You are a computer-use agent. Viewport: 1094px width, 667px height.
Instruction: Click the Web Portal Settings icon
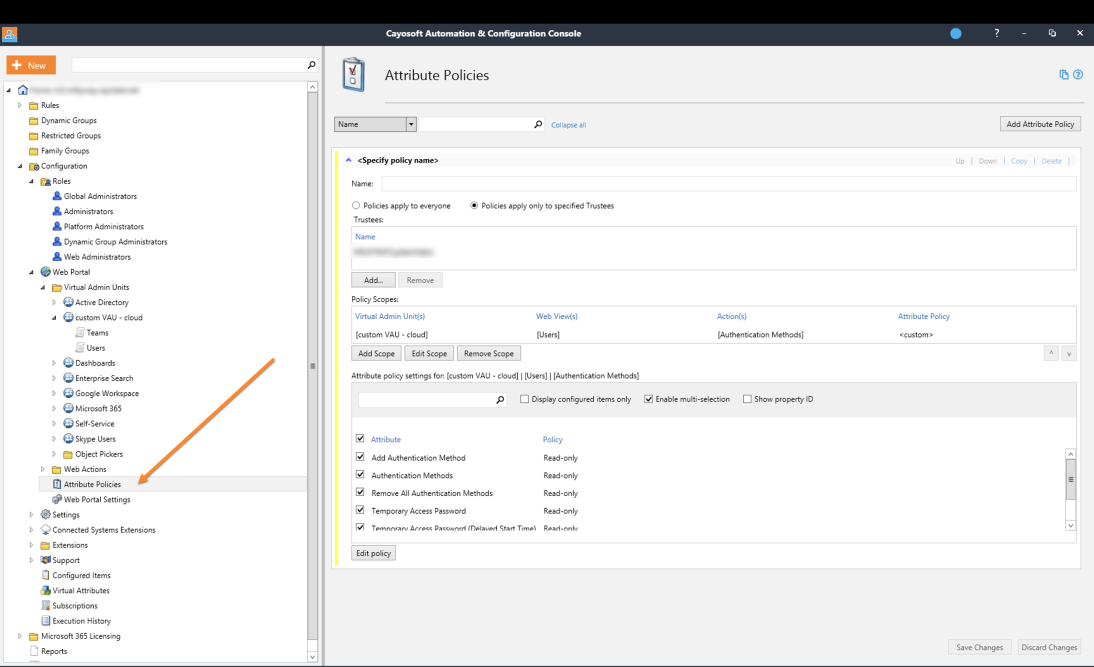(x=57, y=500)
